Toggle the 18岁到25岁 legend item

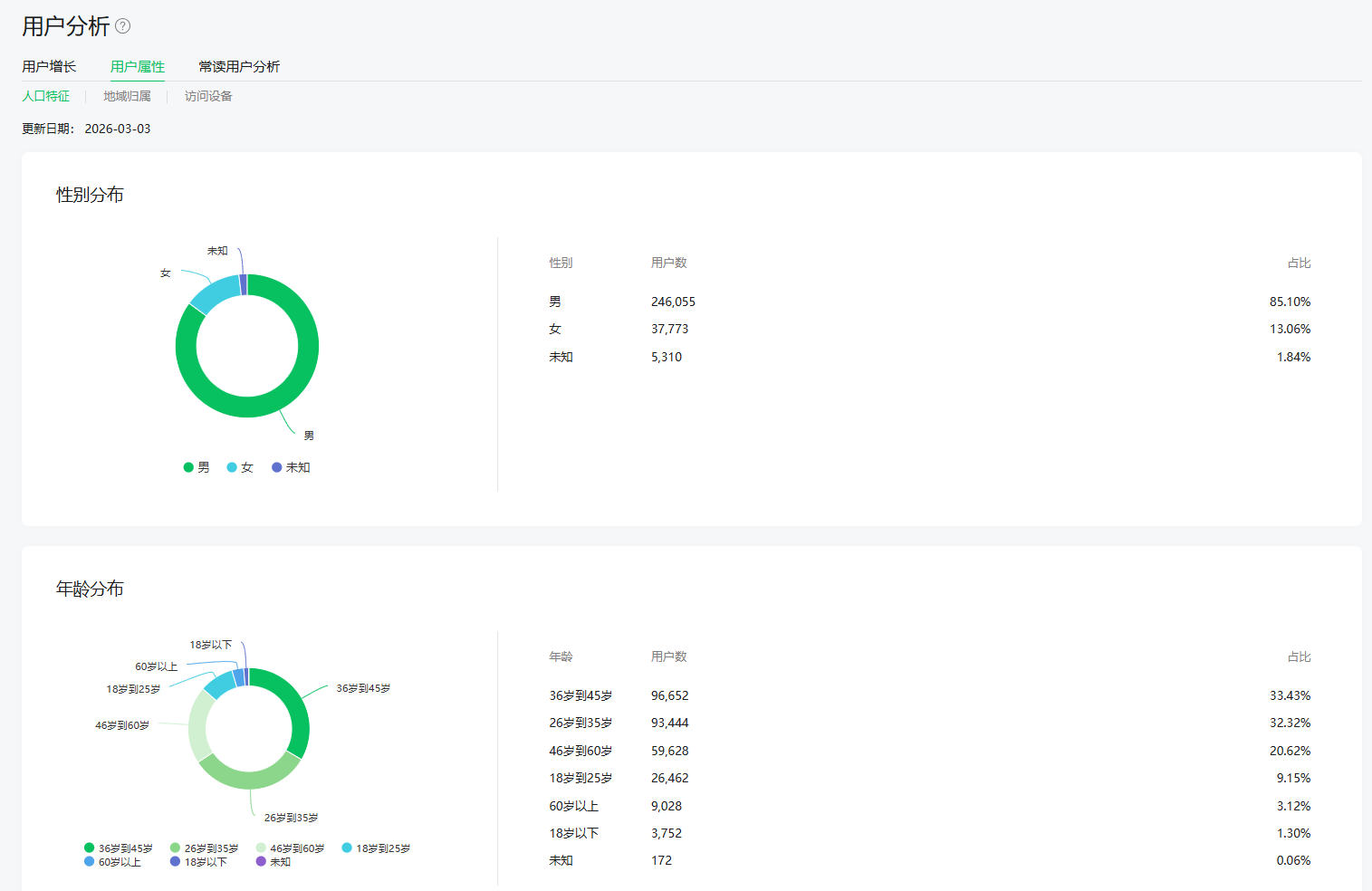coord(376,848)
